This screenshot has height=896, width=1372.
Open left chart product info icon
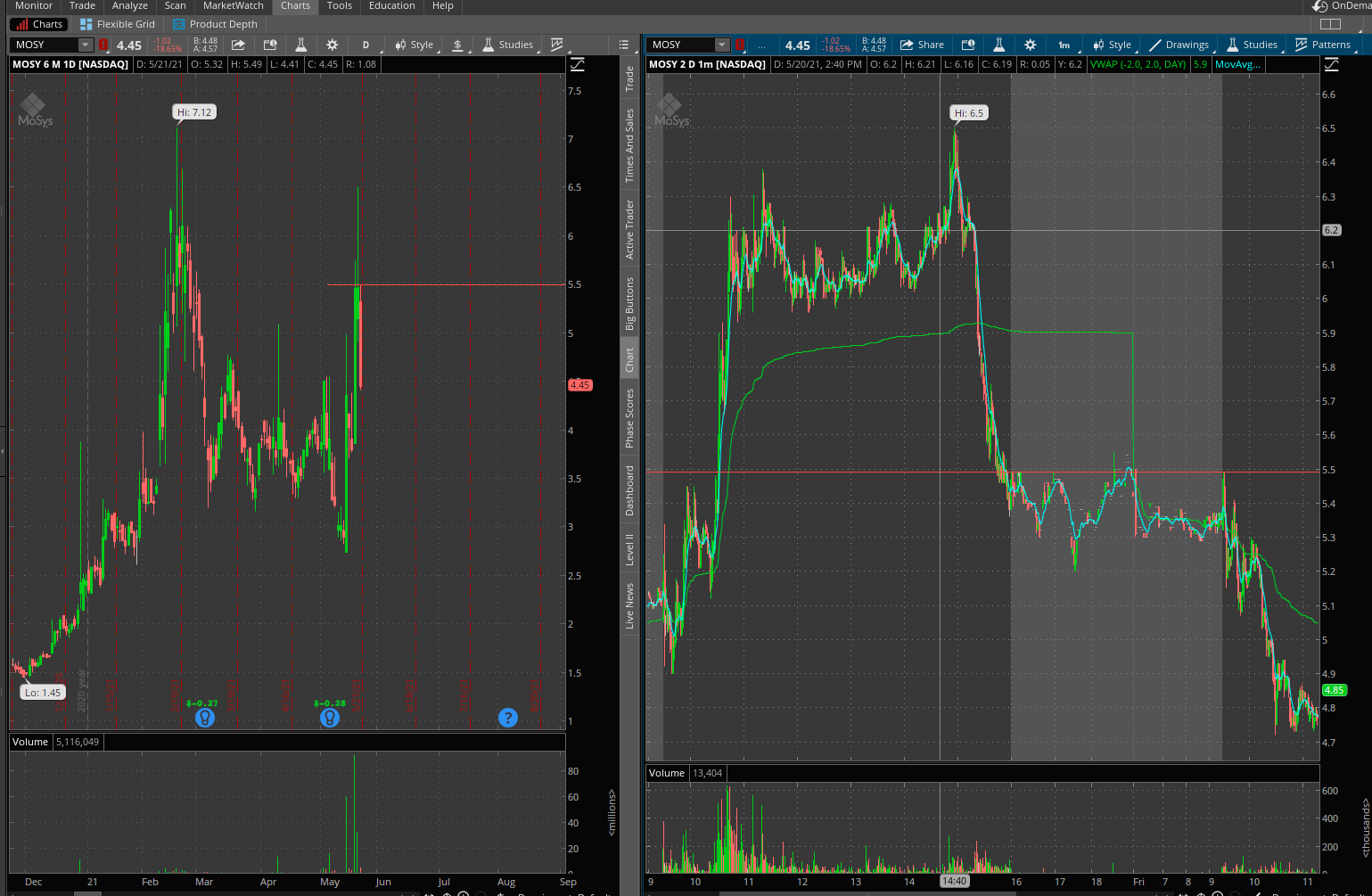point(269,45)
